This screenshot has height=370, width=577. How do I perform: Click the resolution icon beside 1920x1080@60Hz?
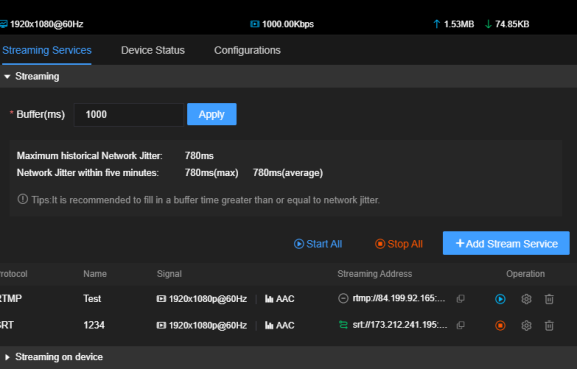click(3, 24)
